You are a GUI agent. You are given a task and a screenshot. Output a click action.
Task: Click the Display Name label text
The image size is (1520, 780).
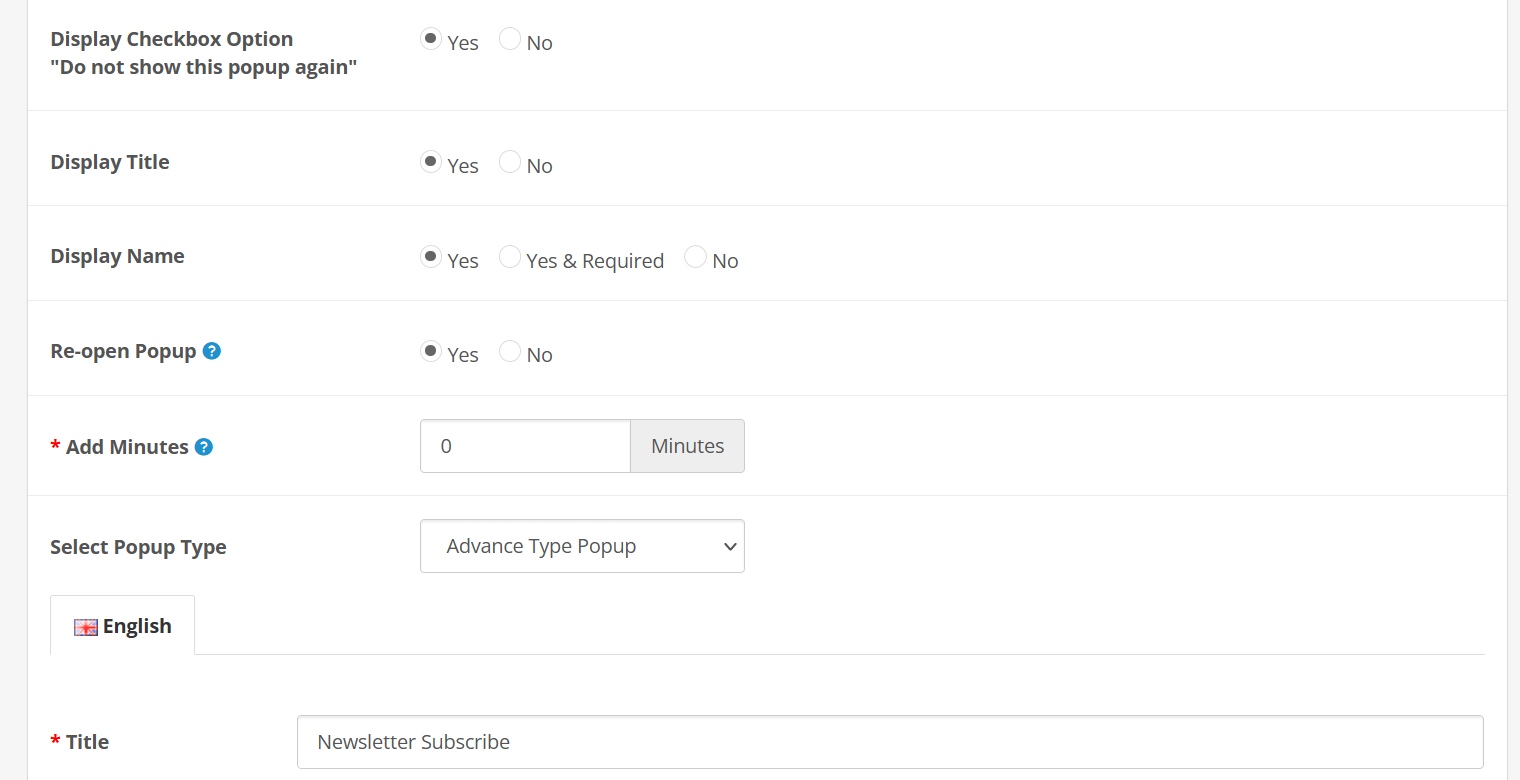[x=117, y=256]
